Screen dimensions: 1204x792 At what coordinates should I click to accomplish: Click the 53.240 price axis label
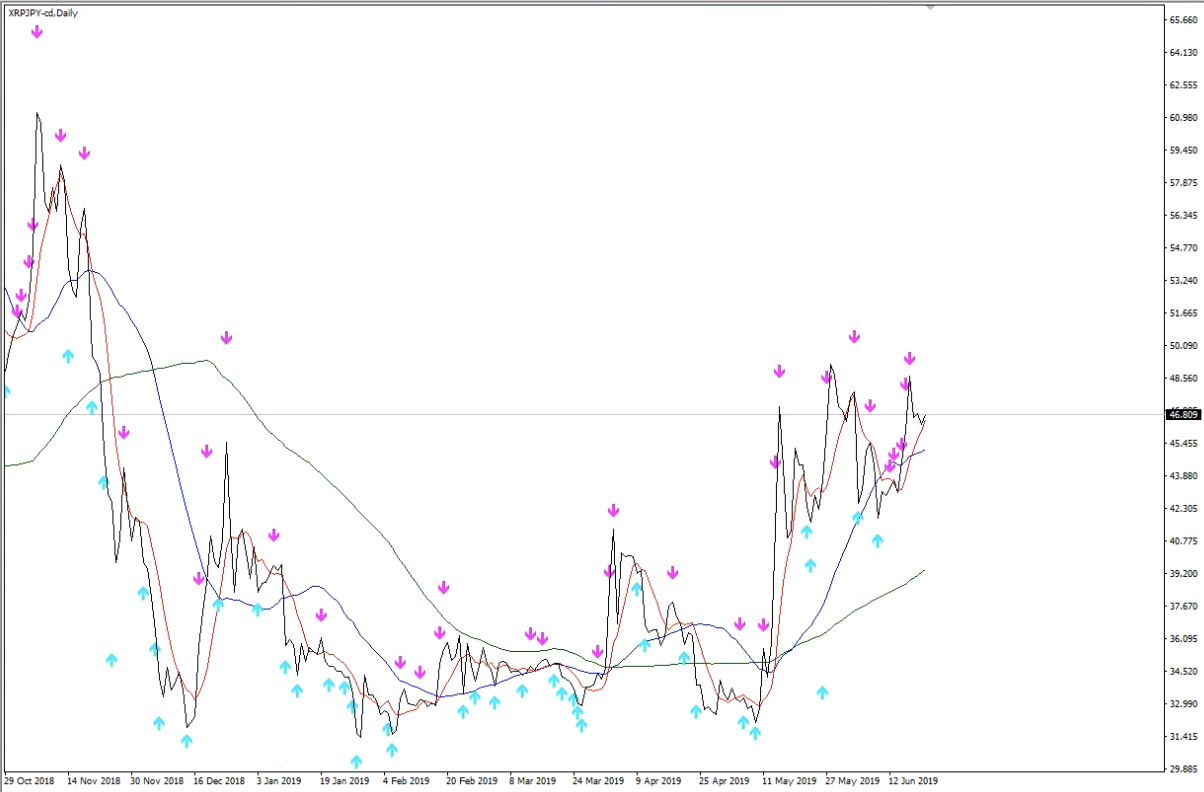[x=1183, y=281]
